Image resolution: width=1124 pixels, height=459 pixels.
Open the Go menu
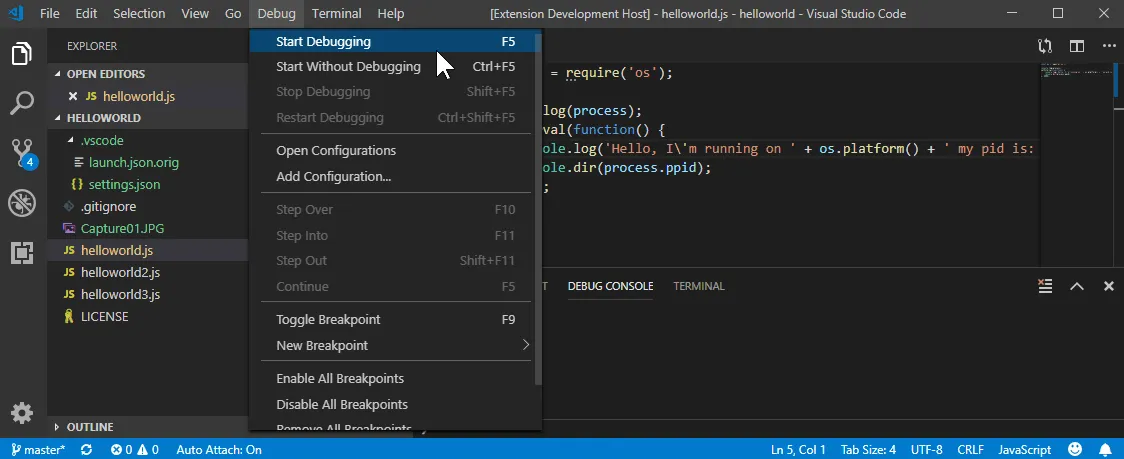(x=233, y=14)
